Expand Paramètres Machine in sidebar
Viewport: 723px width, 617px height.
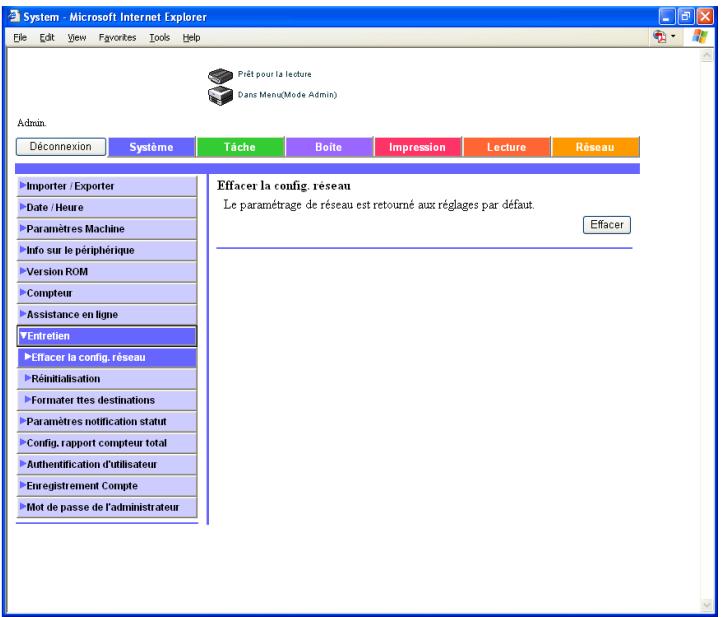pyautogui.click(x=107, y=229)
